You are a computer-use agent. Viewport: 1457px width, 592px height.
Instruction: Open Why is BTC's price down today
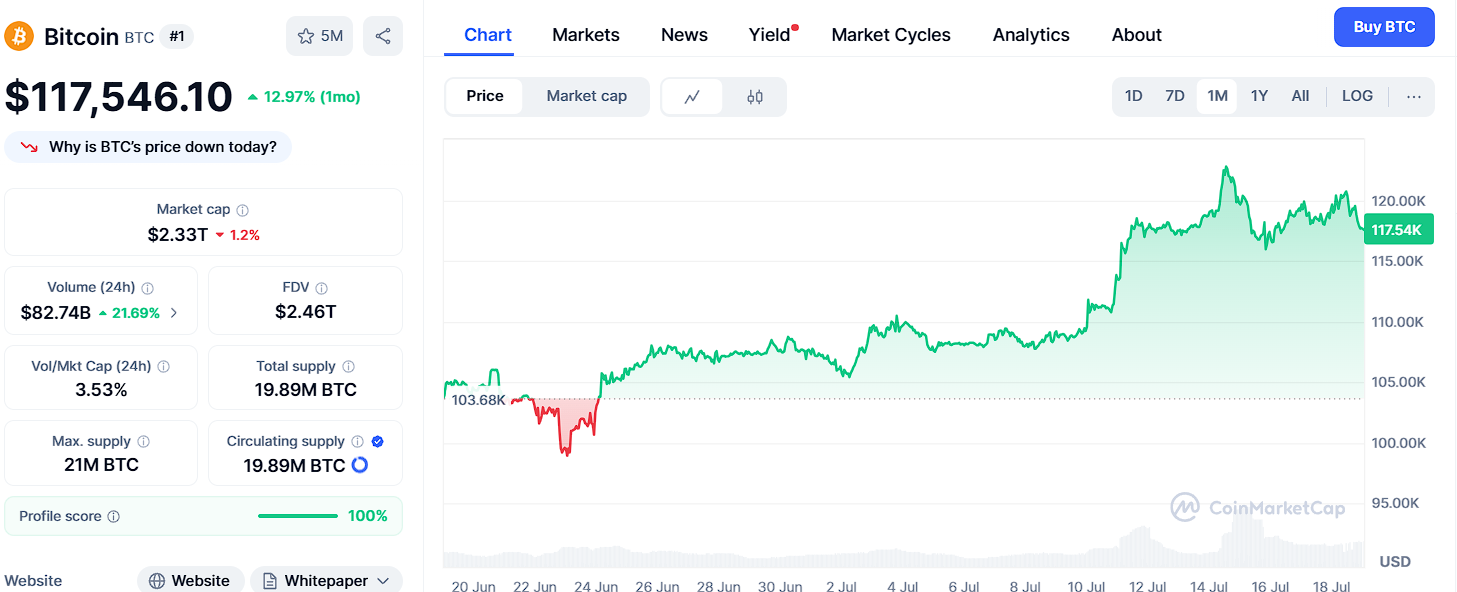[x=148, y=147]
